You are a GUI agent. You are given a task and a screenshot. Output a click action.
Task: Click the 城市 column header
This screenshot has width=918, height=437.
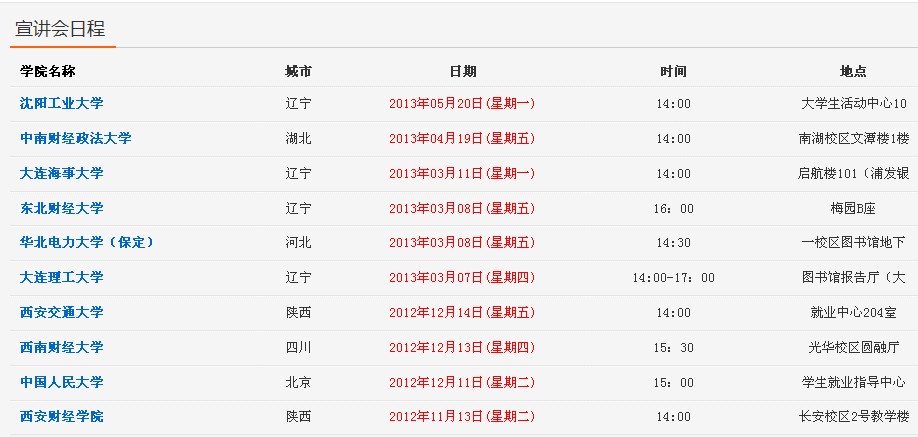[x=298, y=71]
